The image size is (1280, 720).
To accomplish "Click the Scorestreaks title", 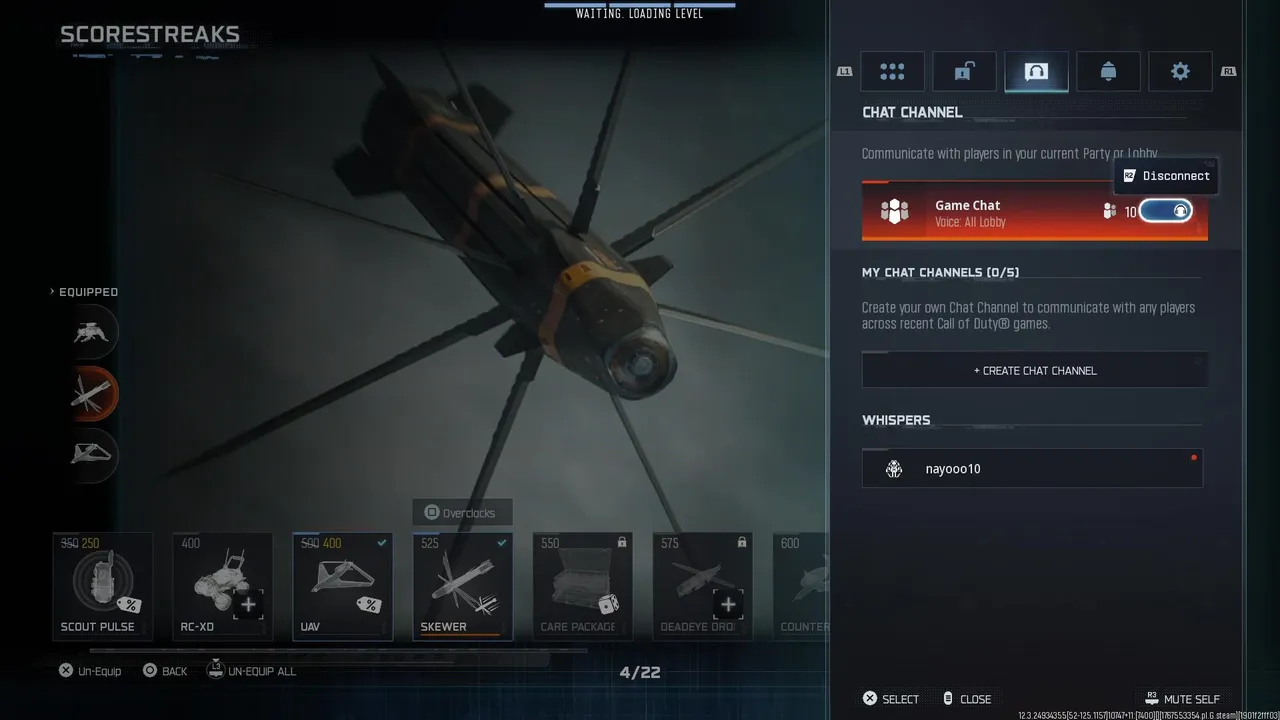I will pyautogui.click(x=150, y=35).
